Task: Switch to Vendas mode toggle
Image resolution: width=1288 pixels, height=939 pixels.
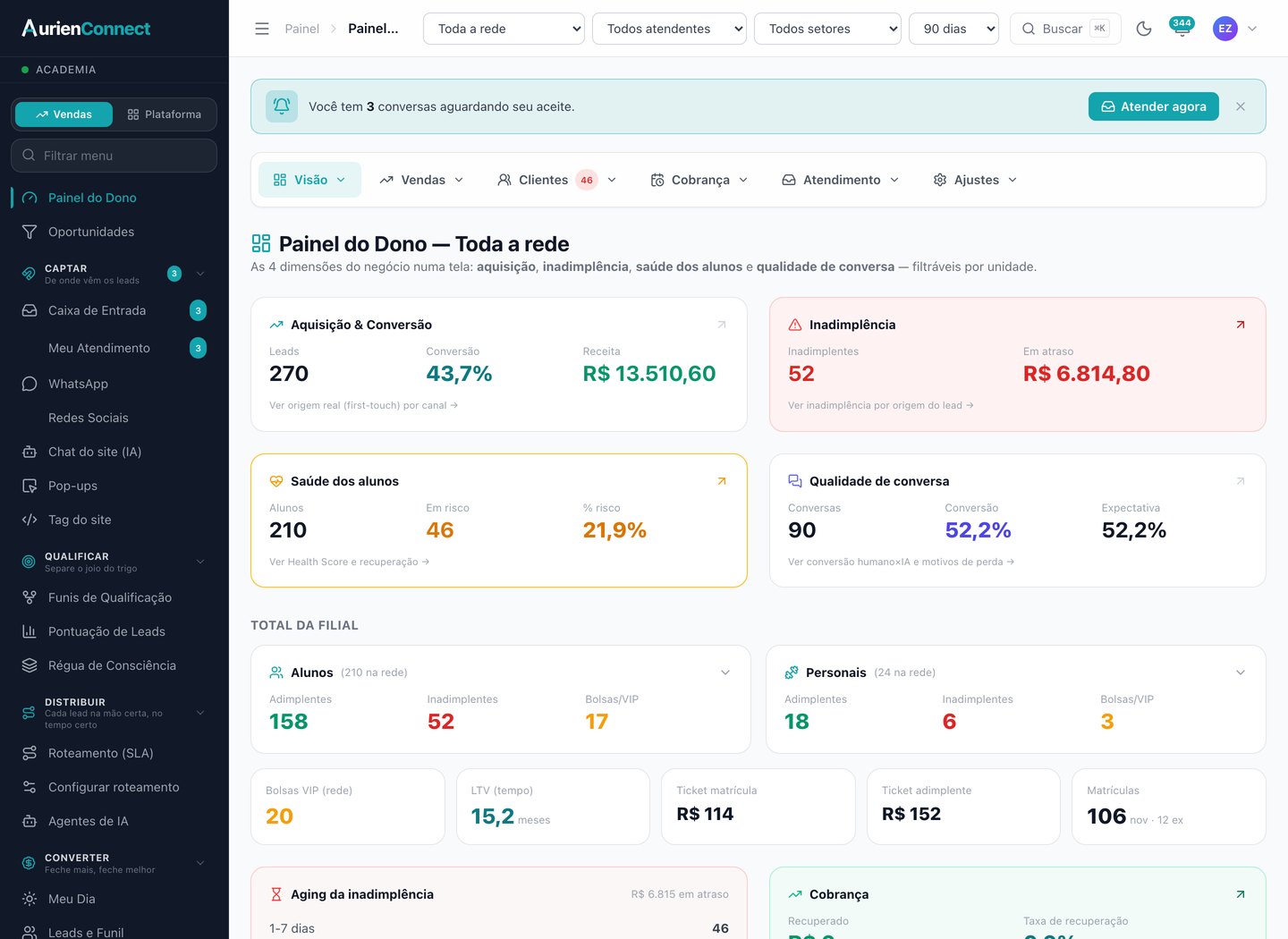Action: [64, 114]
